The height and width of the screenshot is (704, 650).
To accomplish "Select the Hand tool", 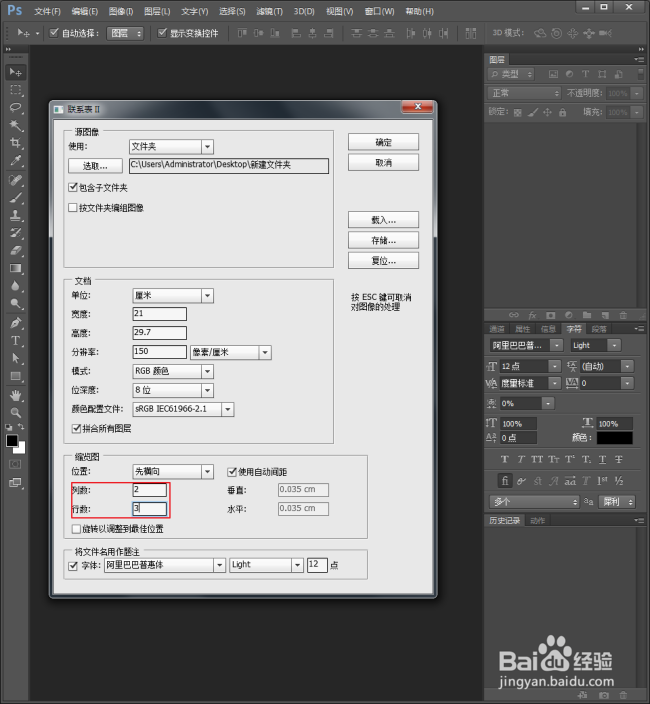I will (x=16, y=395).
